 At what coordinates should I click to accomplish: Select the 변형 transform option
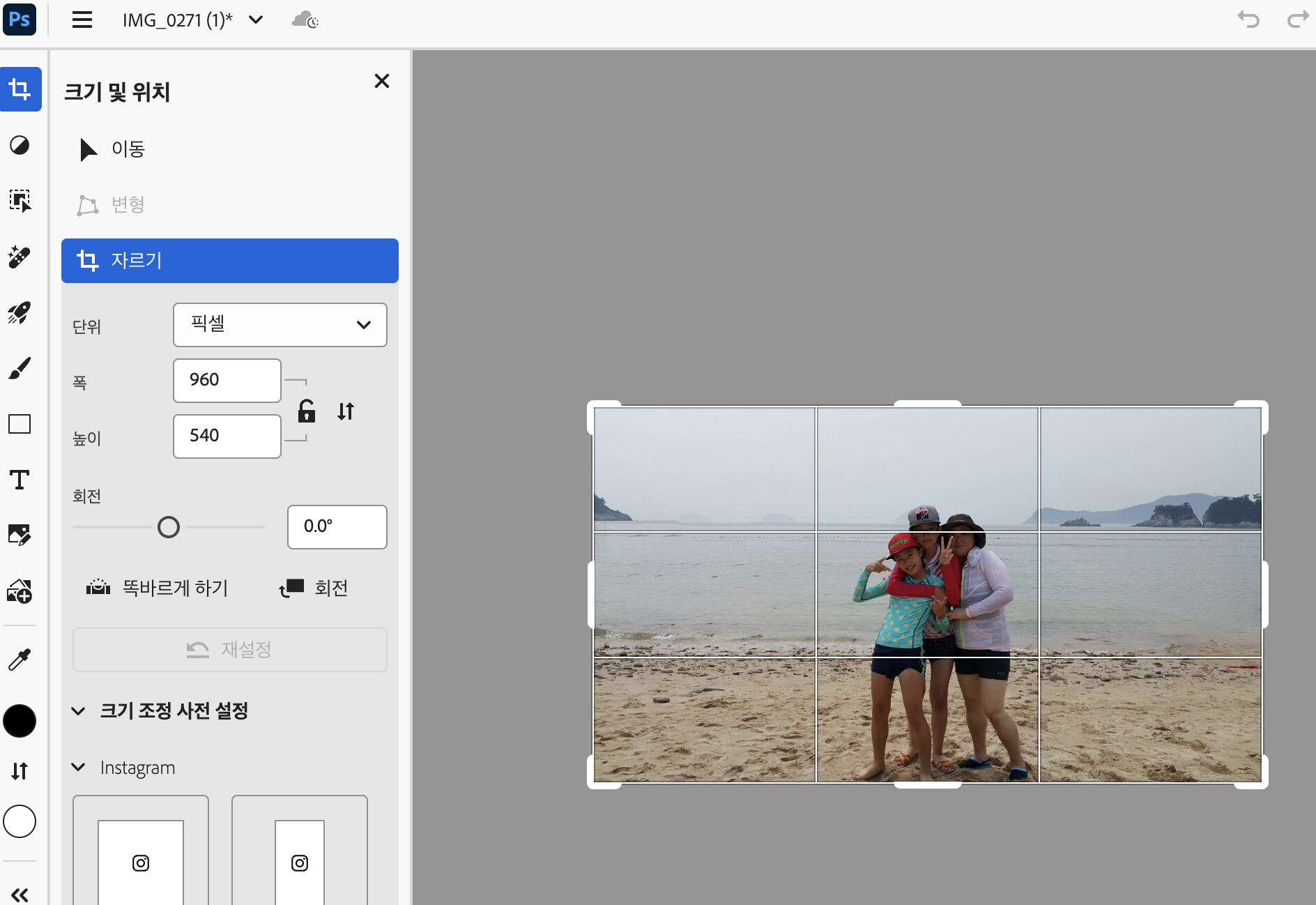(x=230, y=205)
